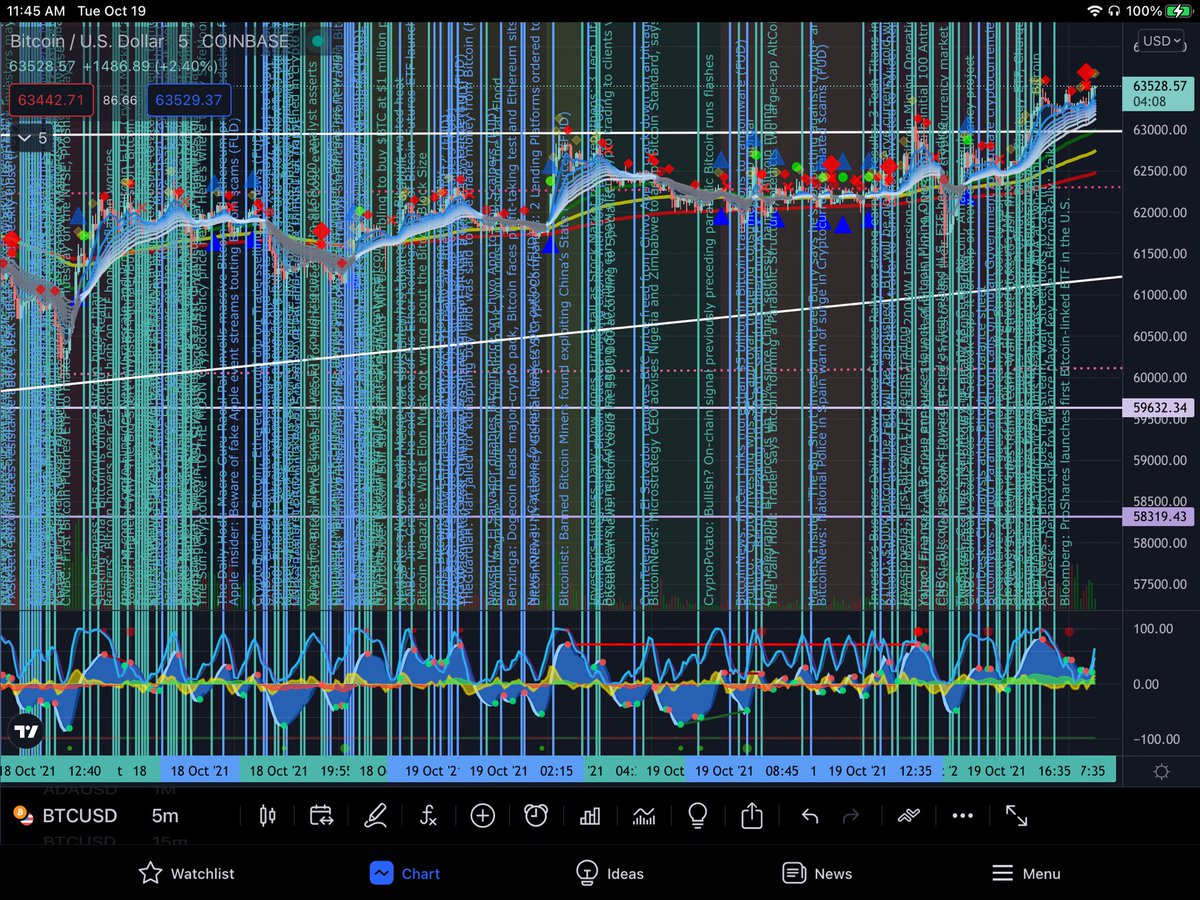This screenshot has width=1200, height=900.
Task: Tap the red sell price 63442.71 button
Action: 53,100
